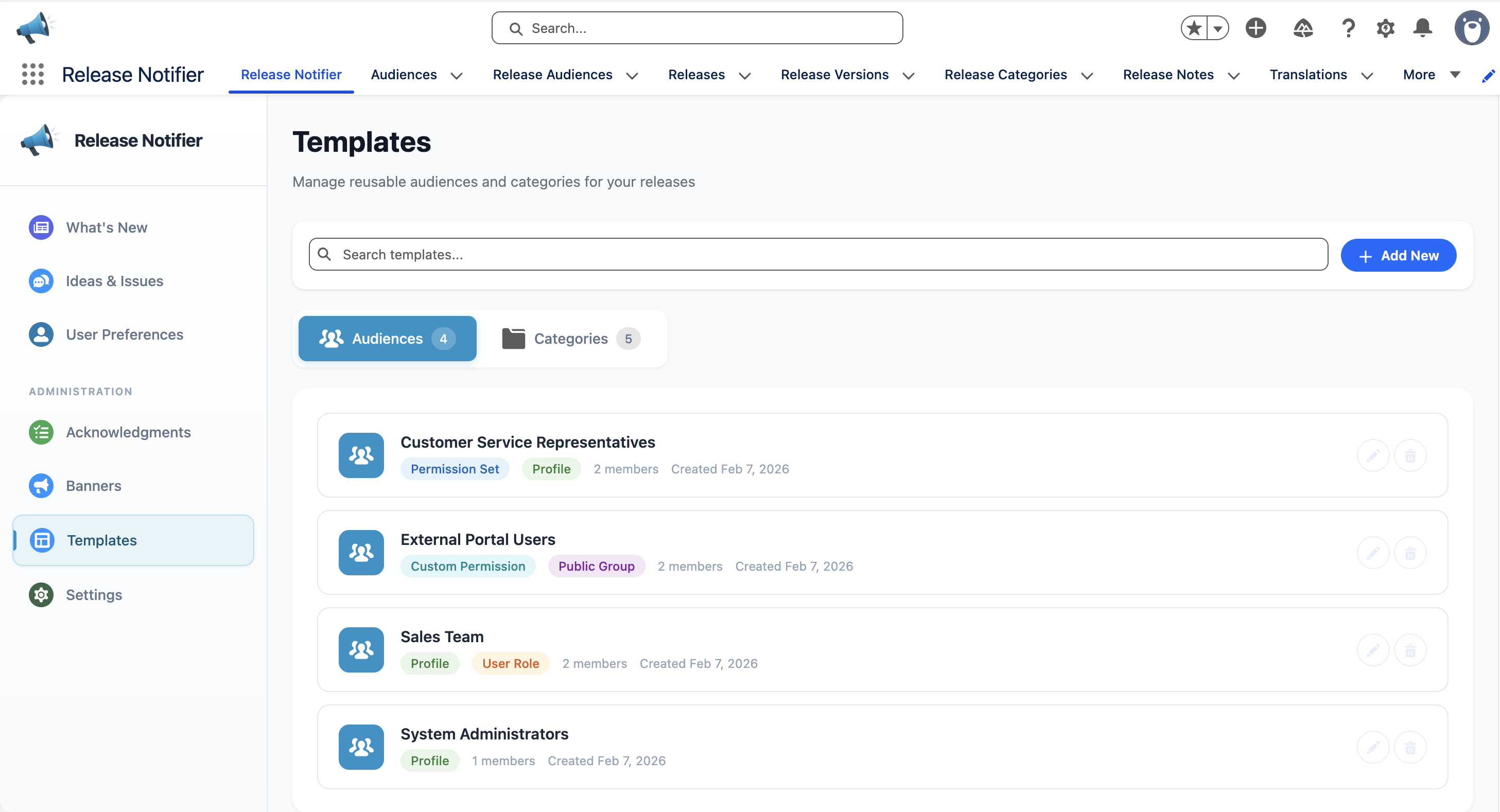Switch to the Categories tab
Viewport: 1500px width, 812px height.
coord(571,338)
